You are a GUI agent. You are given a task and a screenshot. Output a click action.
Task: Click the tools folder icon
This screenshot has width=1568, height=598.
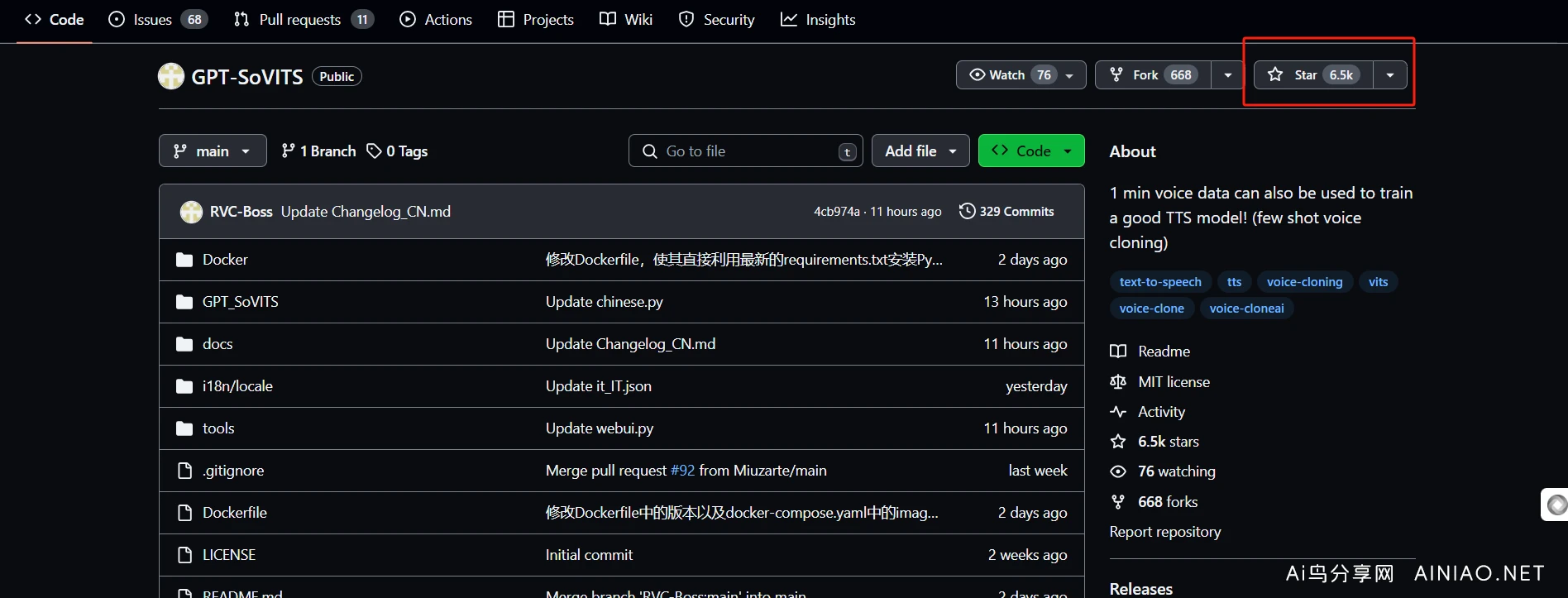(184, 428)
